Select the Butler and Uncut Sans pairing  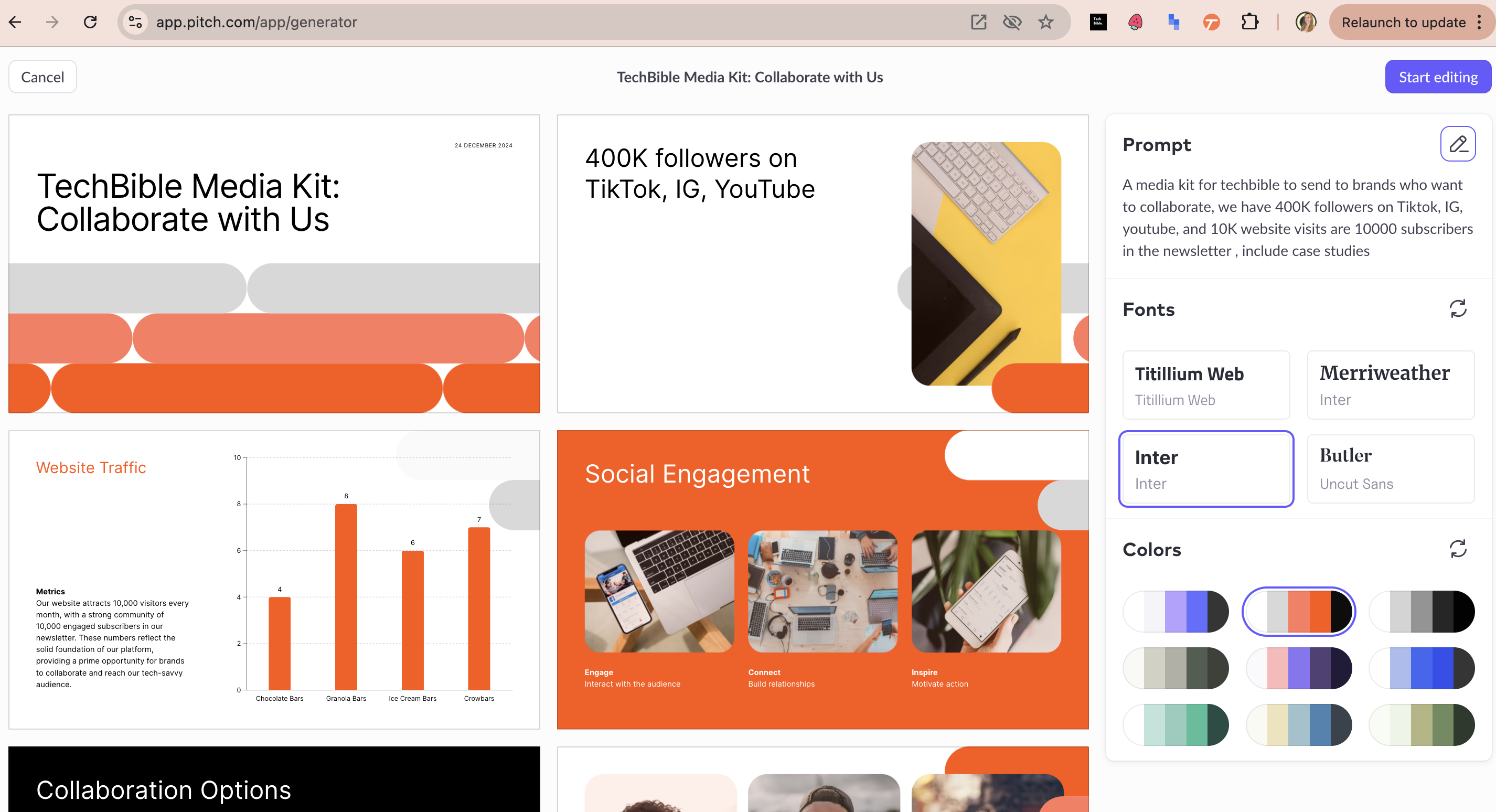[x=1391, y=469]
